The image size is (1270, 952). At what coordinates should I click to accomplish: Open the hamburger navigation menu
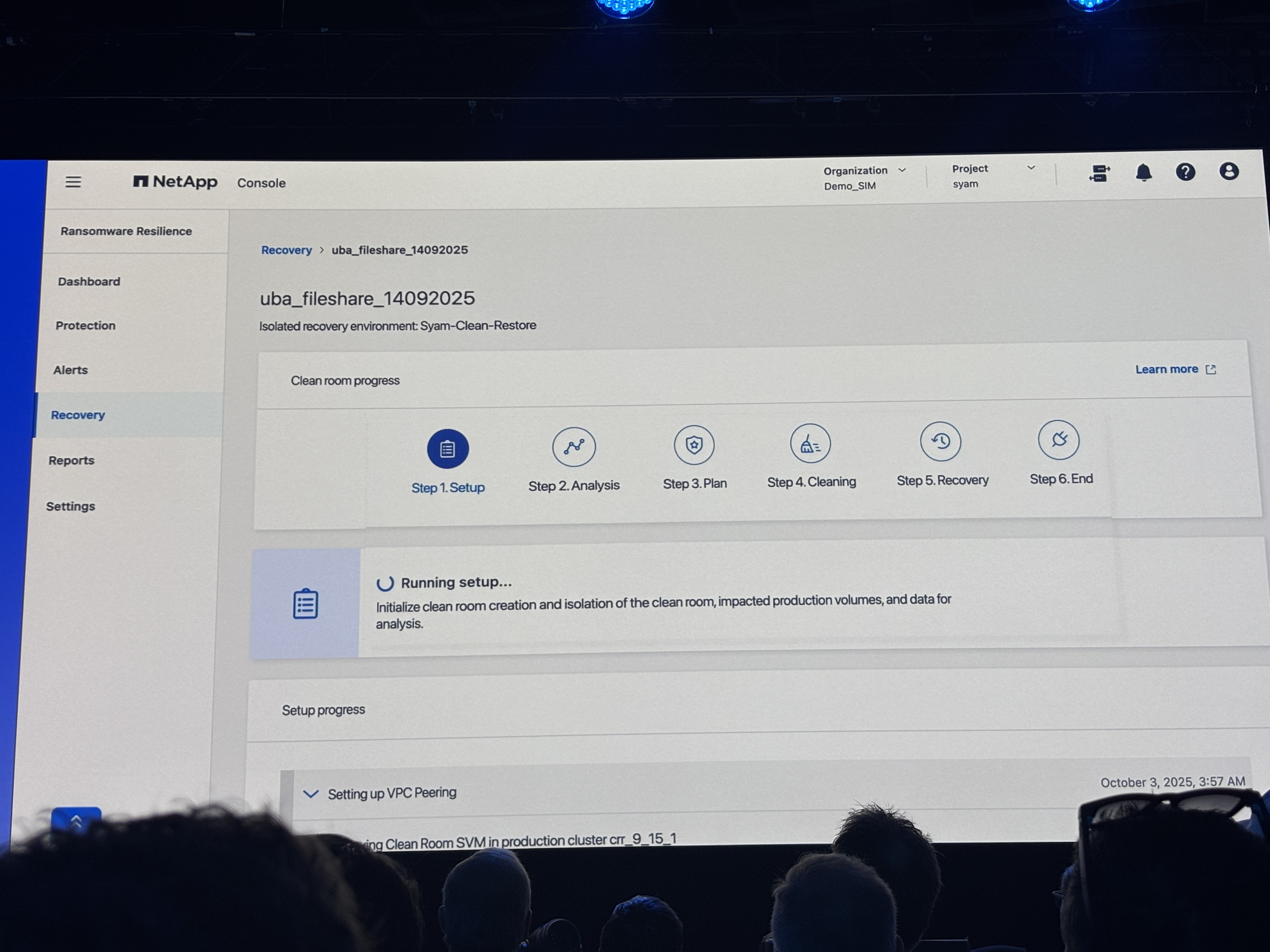pos(73,183)
